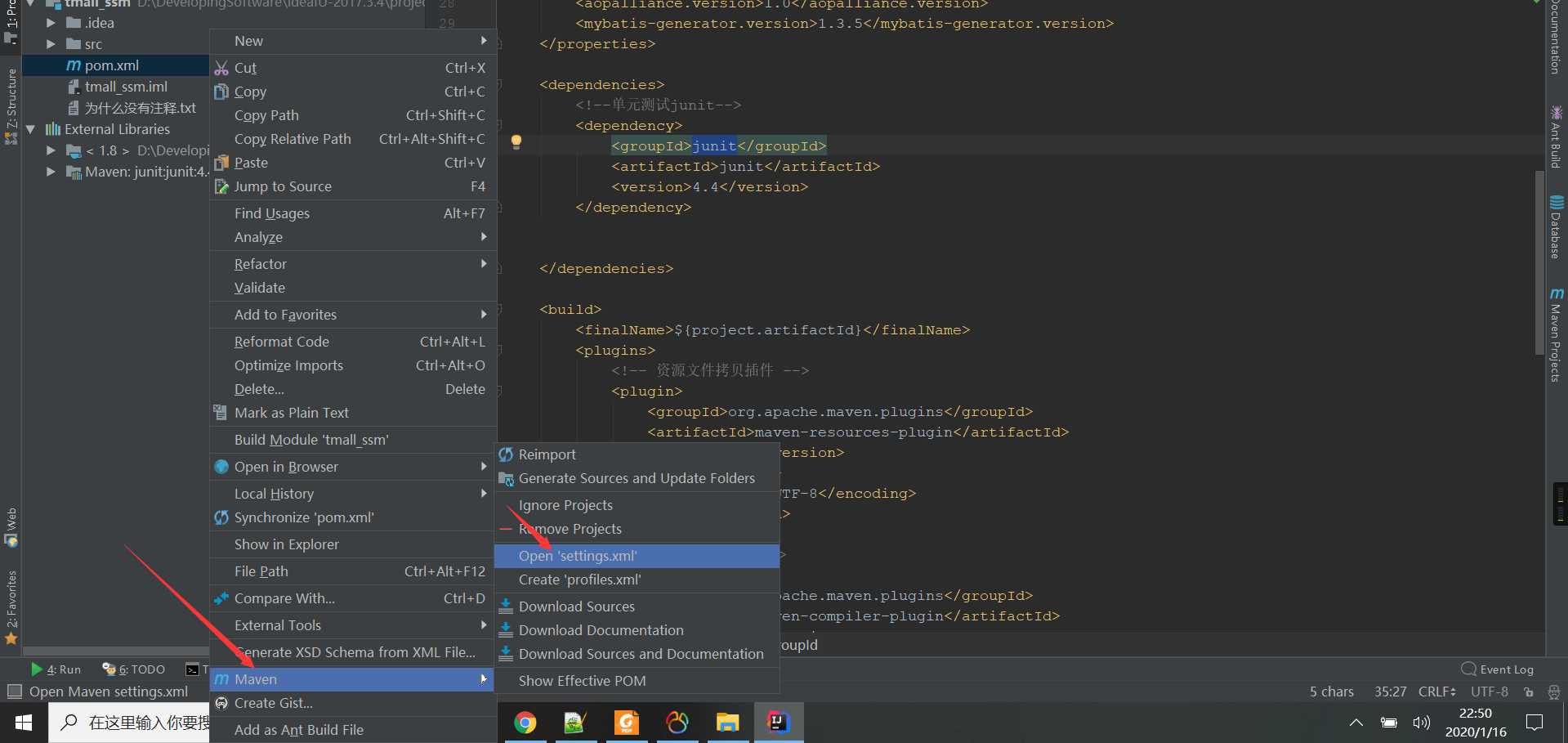Select Show in Explorer
Screen dimensions: 1568x743
coord(353,544)
